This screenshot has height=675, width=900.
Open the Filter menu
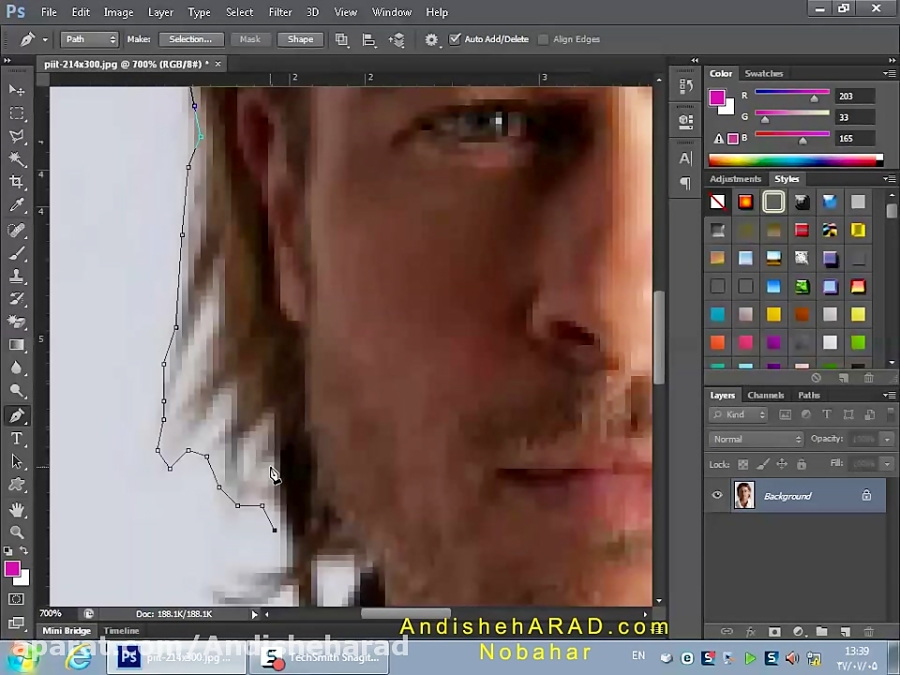click(280, 12)
